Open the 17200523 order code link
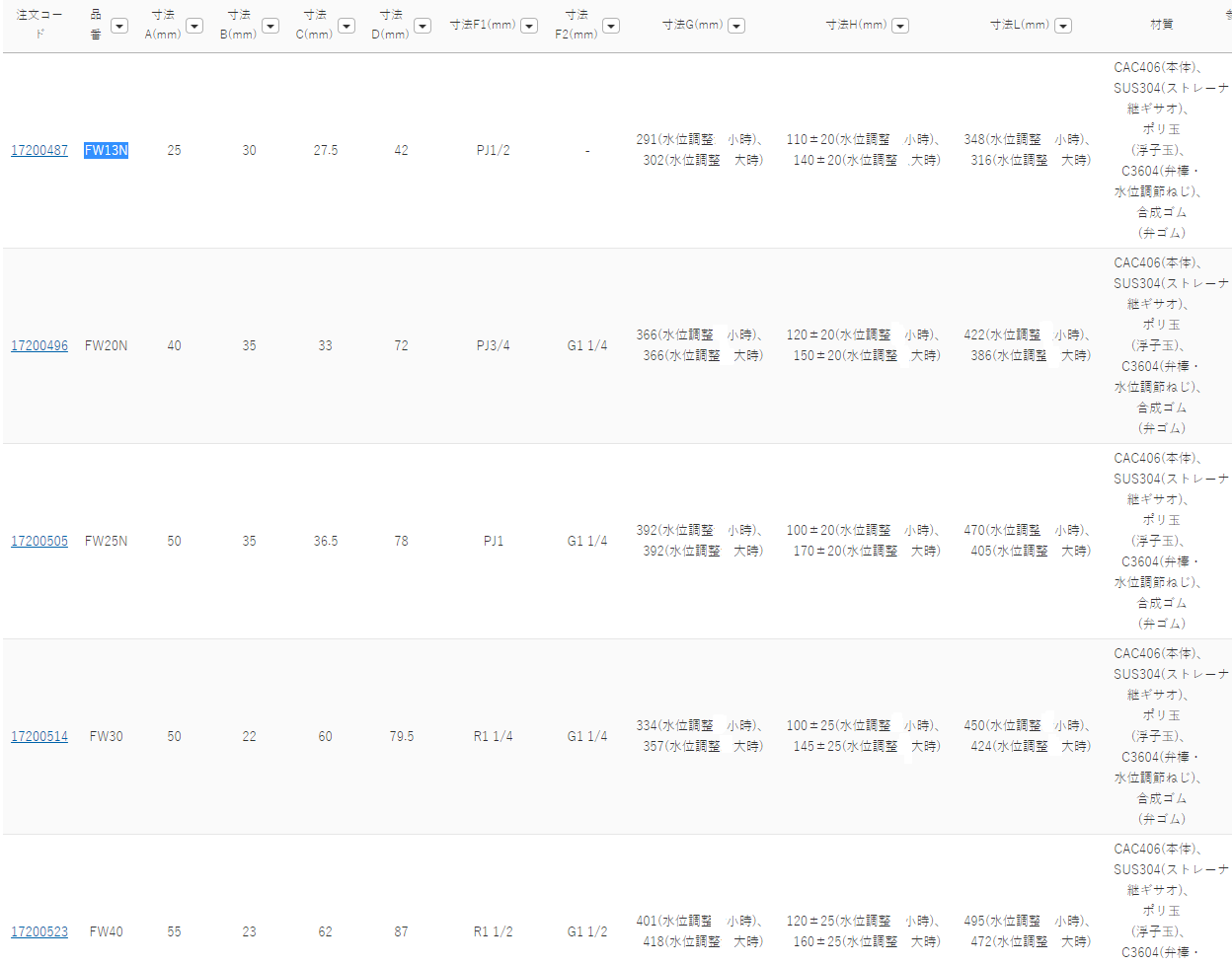The width and height of the screenshot is (1232, 965). point(39,932)
